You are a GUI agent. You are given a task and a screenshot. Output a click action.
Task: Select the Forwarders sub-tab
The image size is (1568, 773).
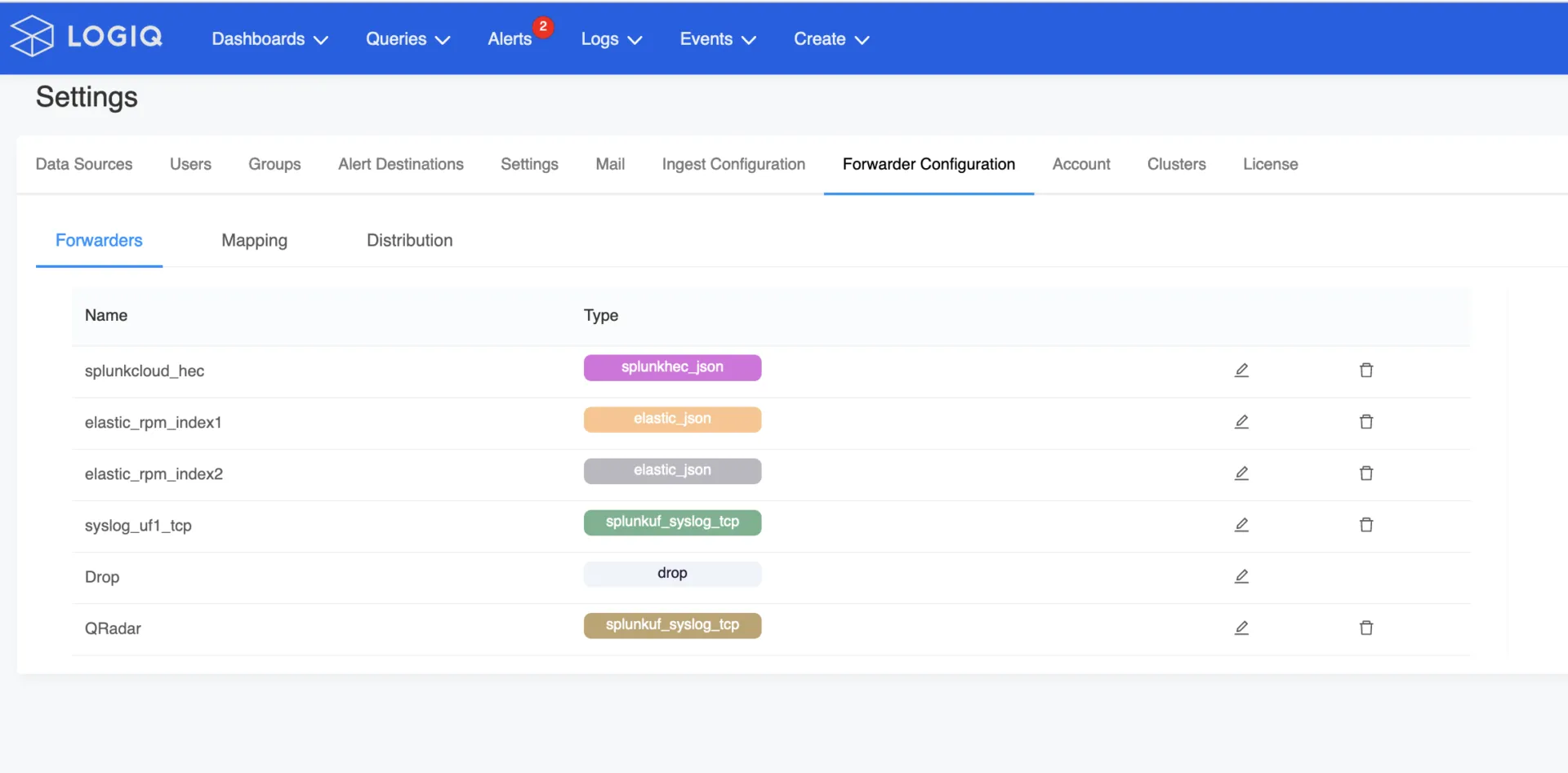[99, 240]
